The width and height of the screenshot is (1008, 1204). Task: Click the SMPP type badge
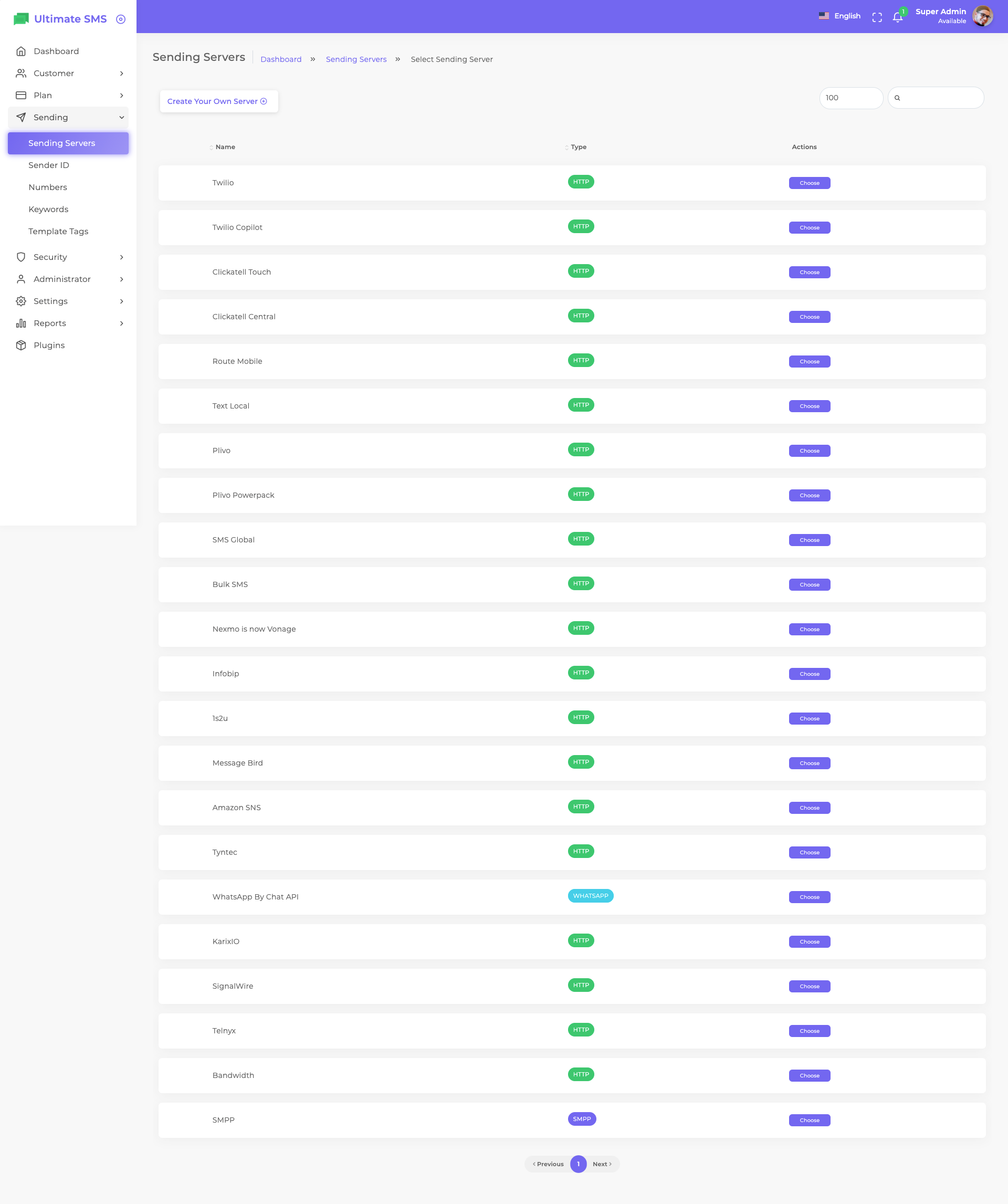[582, 1119]
